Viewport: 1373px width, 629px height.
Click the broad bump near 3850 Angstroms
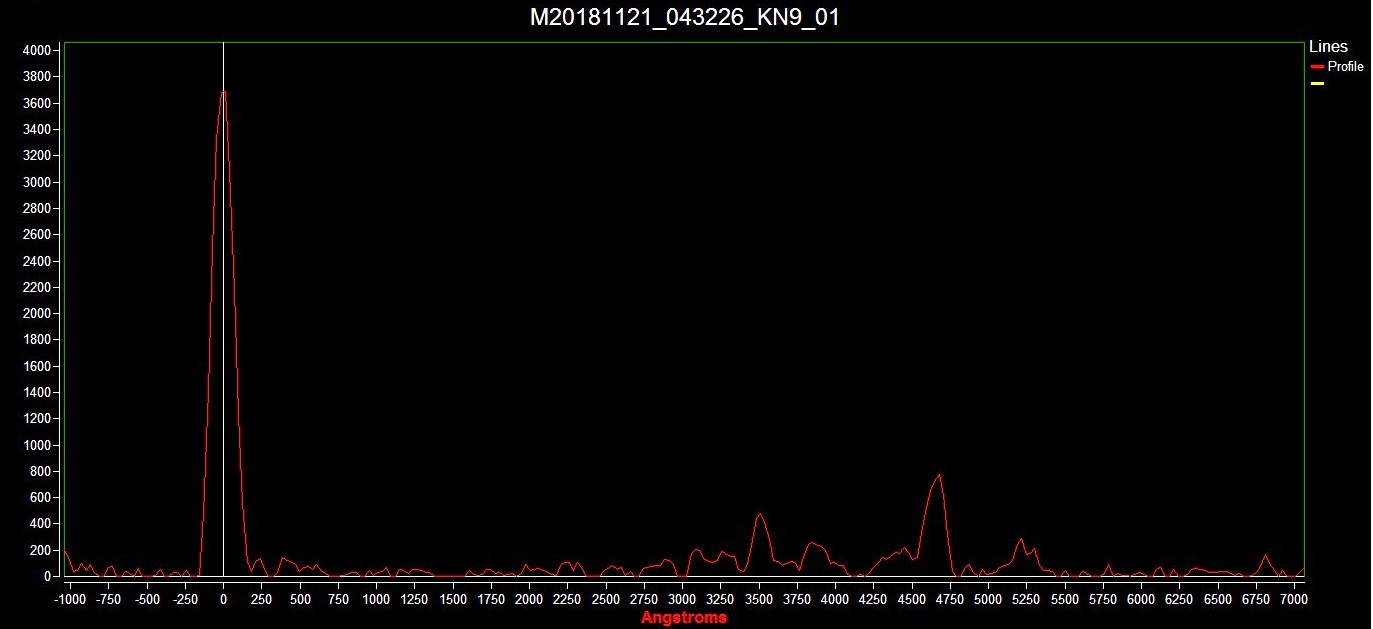pyautogui.click(x=814, y=543)
